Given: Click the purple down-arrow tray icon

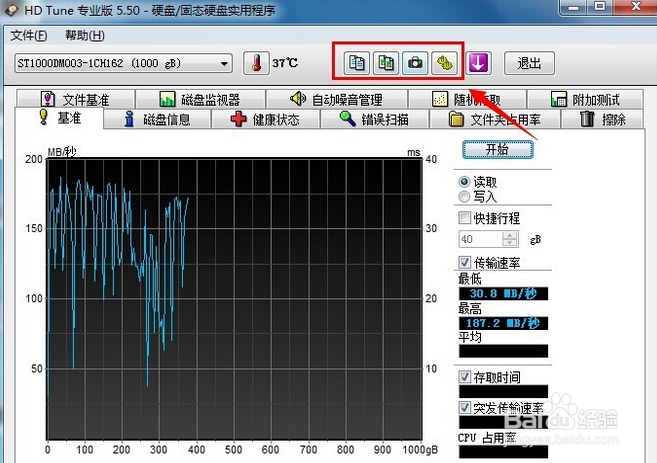Looking at the screenshot, I should 479,63.
